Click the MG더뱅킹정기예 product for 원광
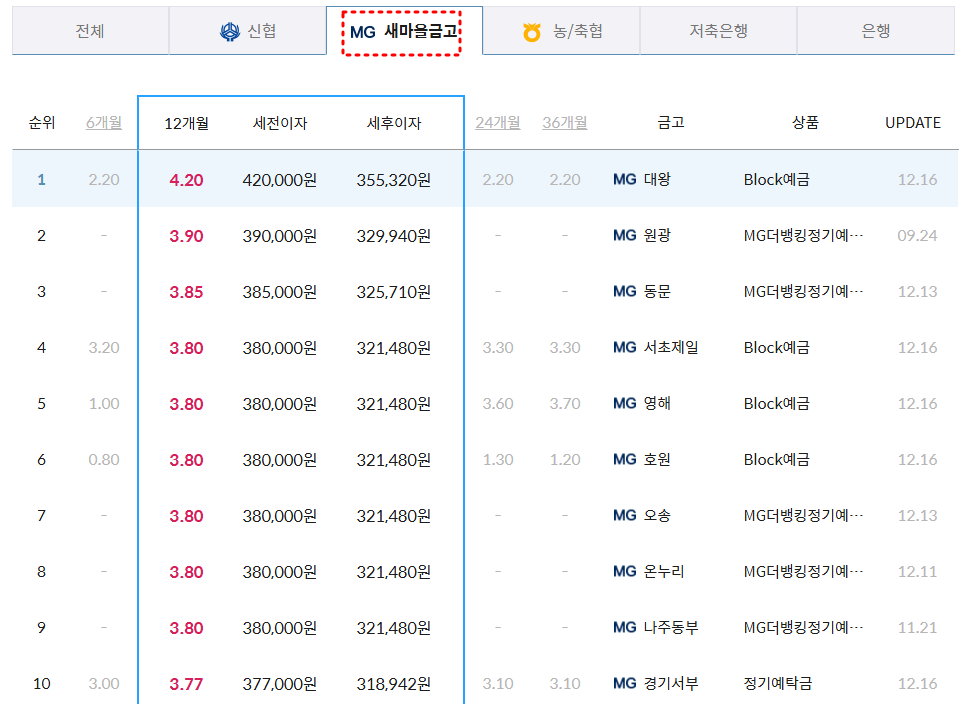The height and width of the screenshot is (704, 967). 804,235
